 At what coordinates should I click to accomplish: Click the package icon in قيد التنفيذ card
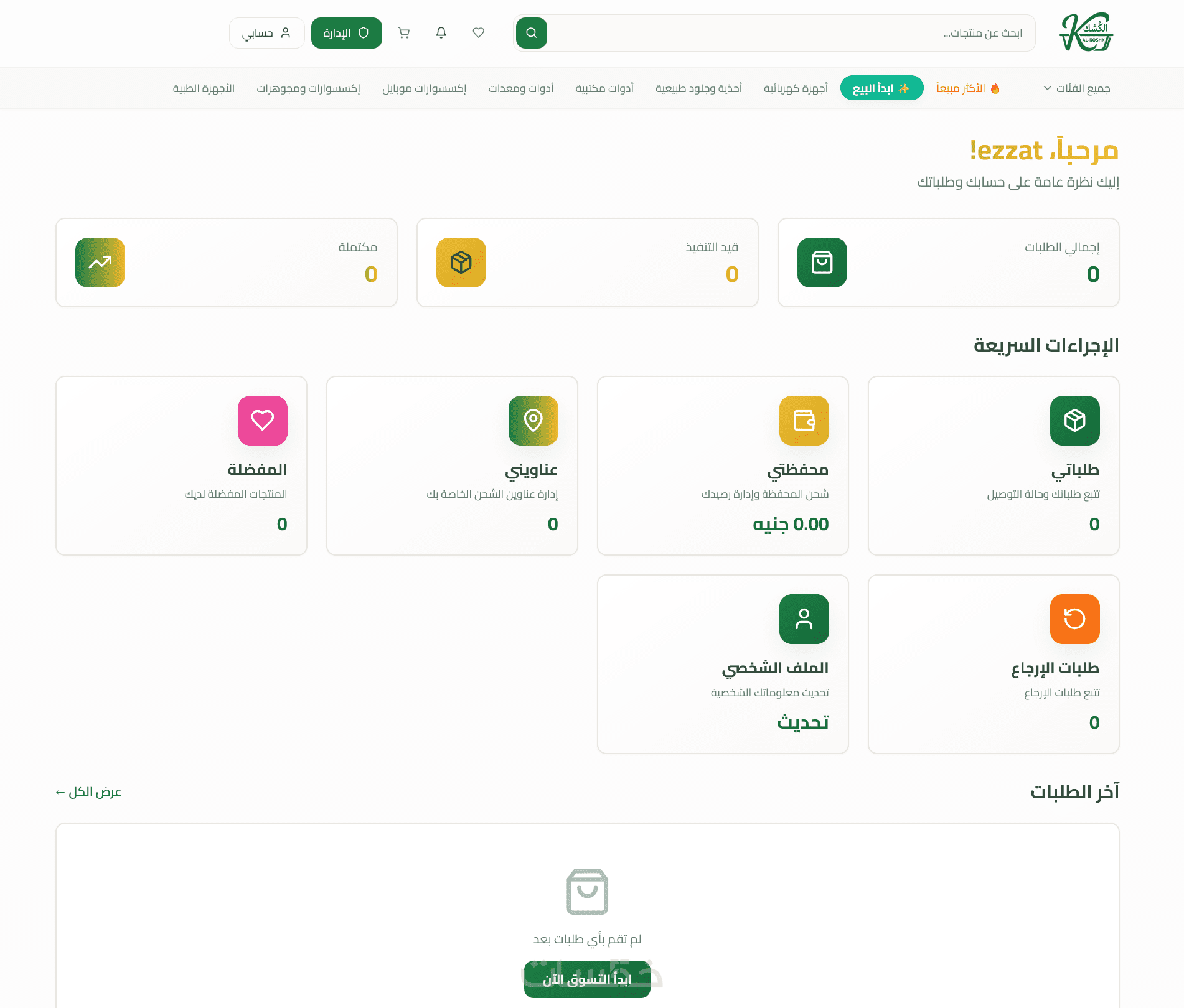click(x=461, y=263)
